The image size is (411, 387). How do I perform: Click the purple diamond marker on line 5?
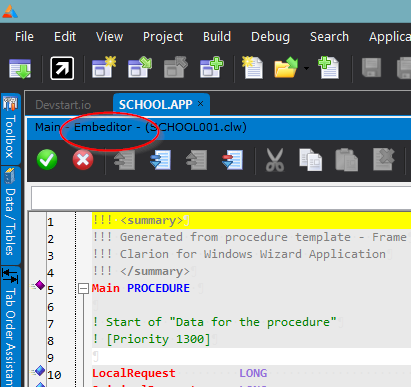pyautogui.click(x=39, y=285)
